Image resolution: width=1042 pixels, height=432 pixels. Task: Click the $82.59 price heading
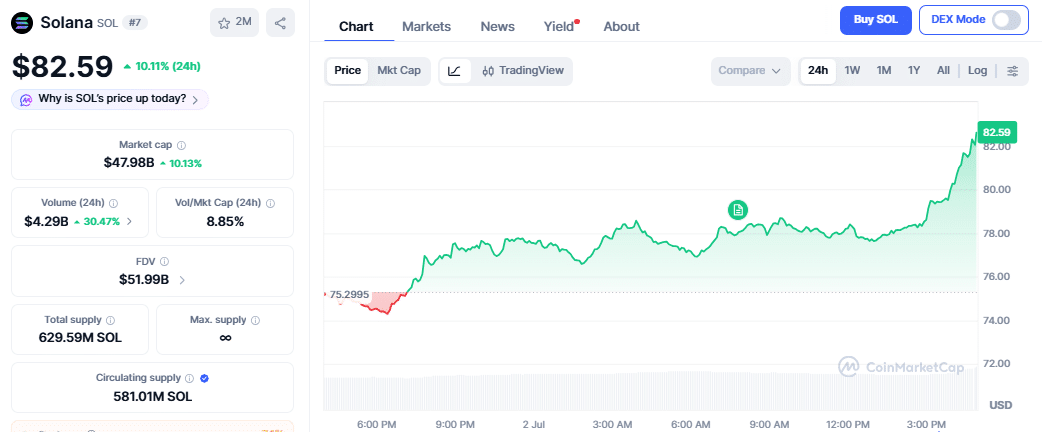[x=63, y=66]
